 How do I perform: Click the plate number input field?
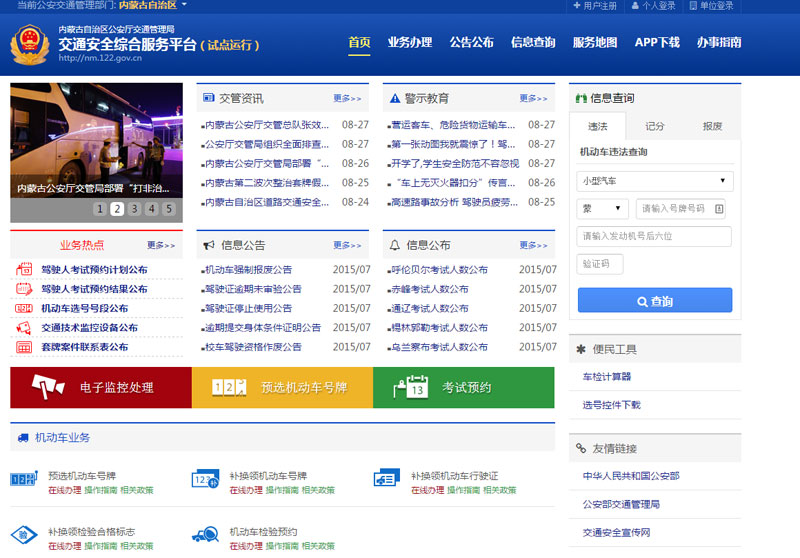tap(680, 209)
